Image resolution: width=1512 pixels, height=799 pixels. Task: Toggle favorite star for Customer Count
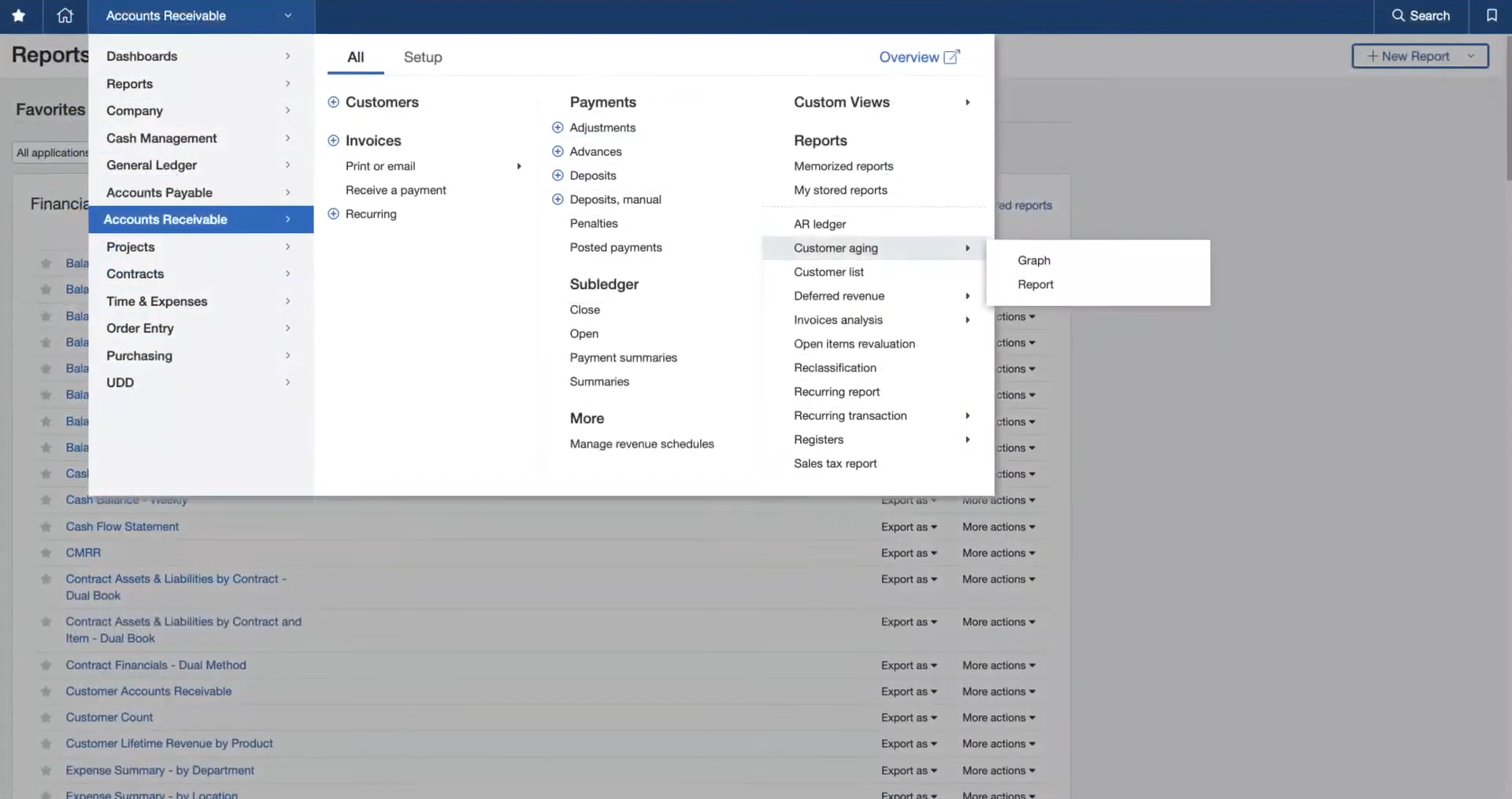click(x=46, y=718)
